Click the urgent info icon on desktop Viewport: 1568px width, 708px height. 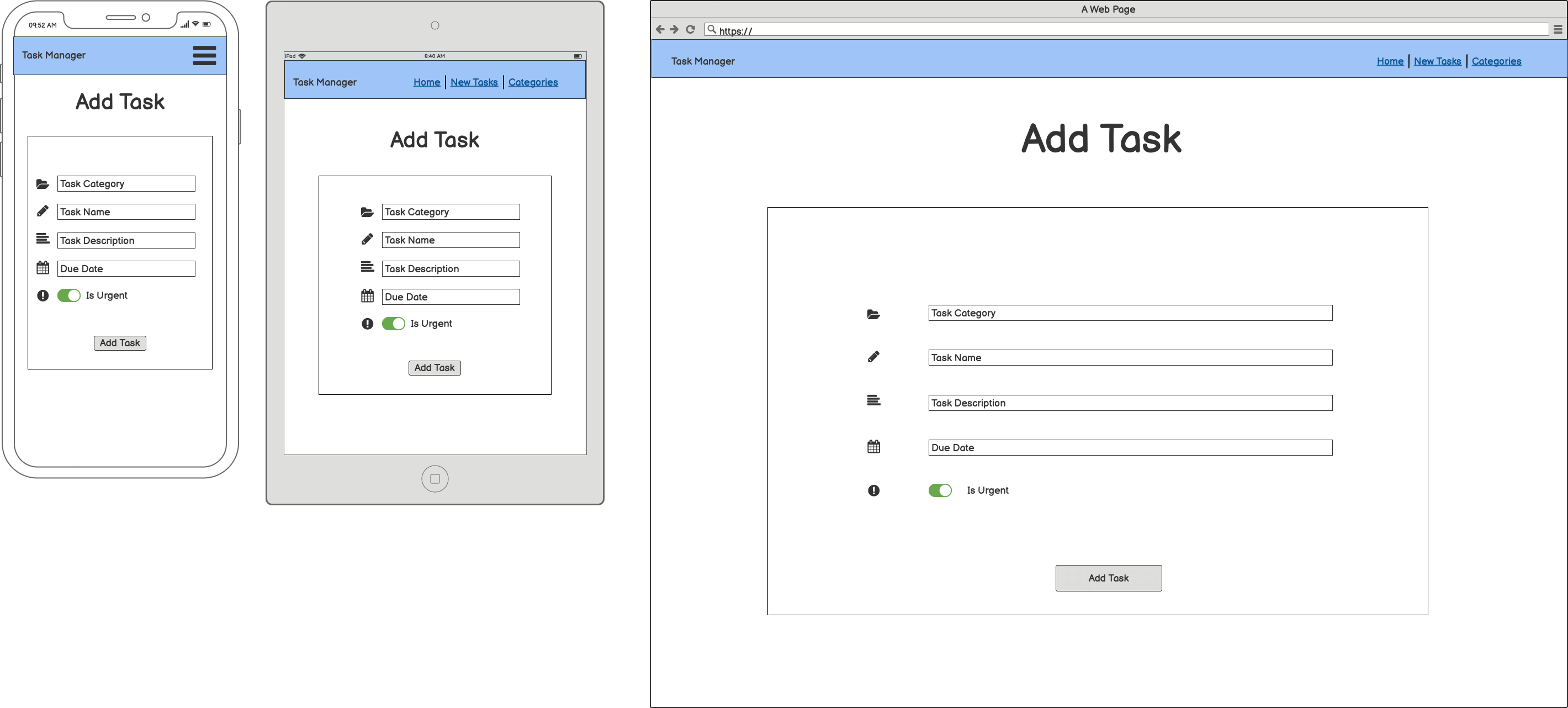click(x=873, y=490)
